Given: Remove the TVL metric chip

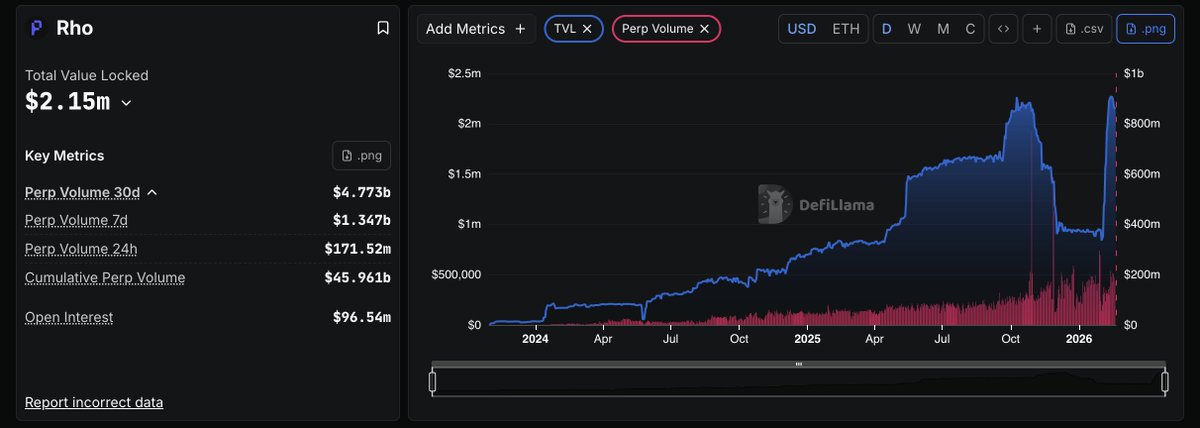Looking at the screenshot, I should tap(587, 29).
